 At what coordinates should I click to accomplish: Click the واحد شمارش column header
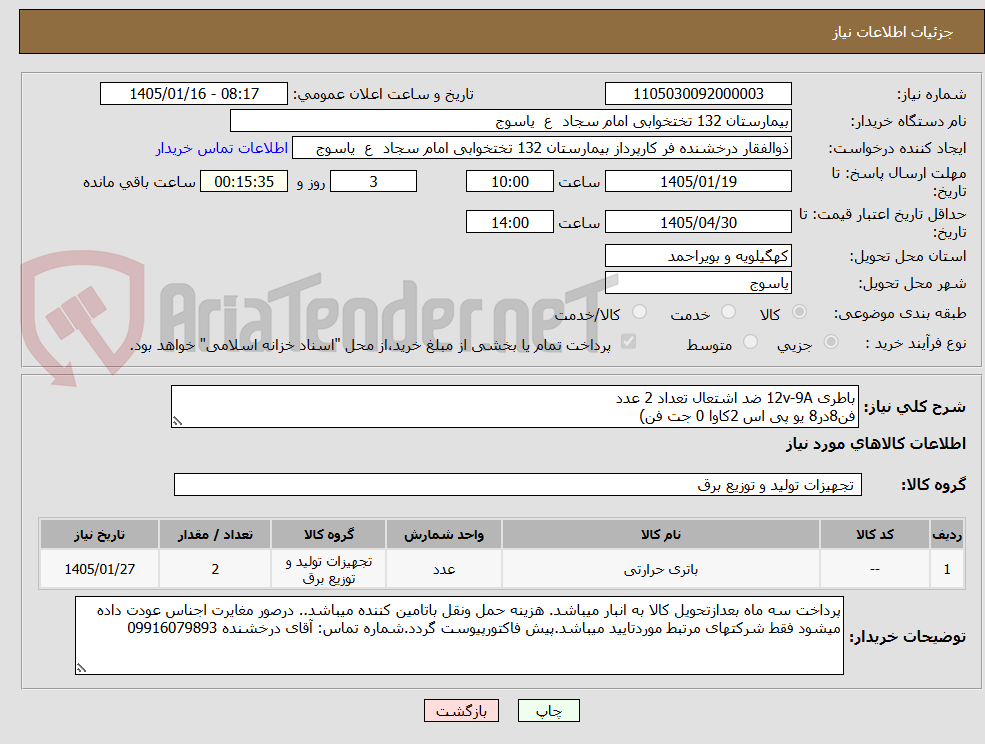click(444, 534)
